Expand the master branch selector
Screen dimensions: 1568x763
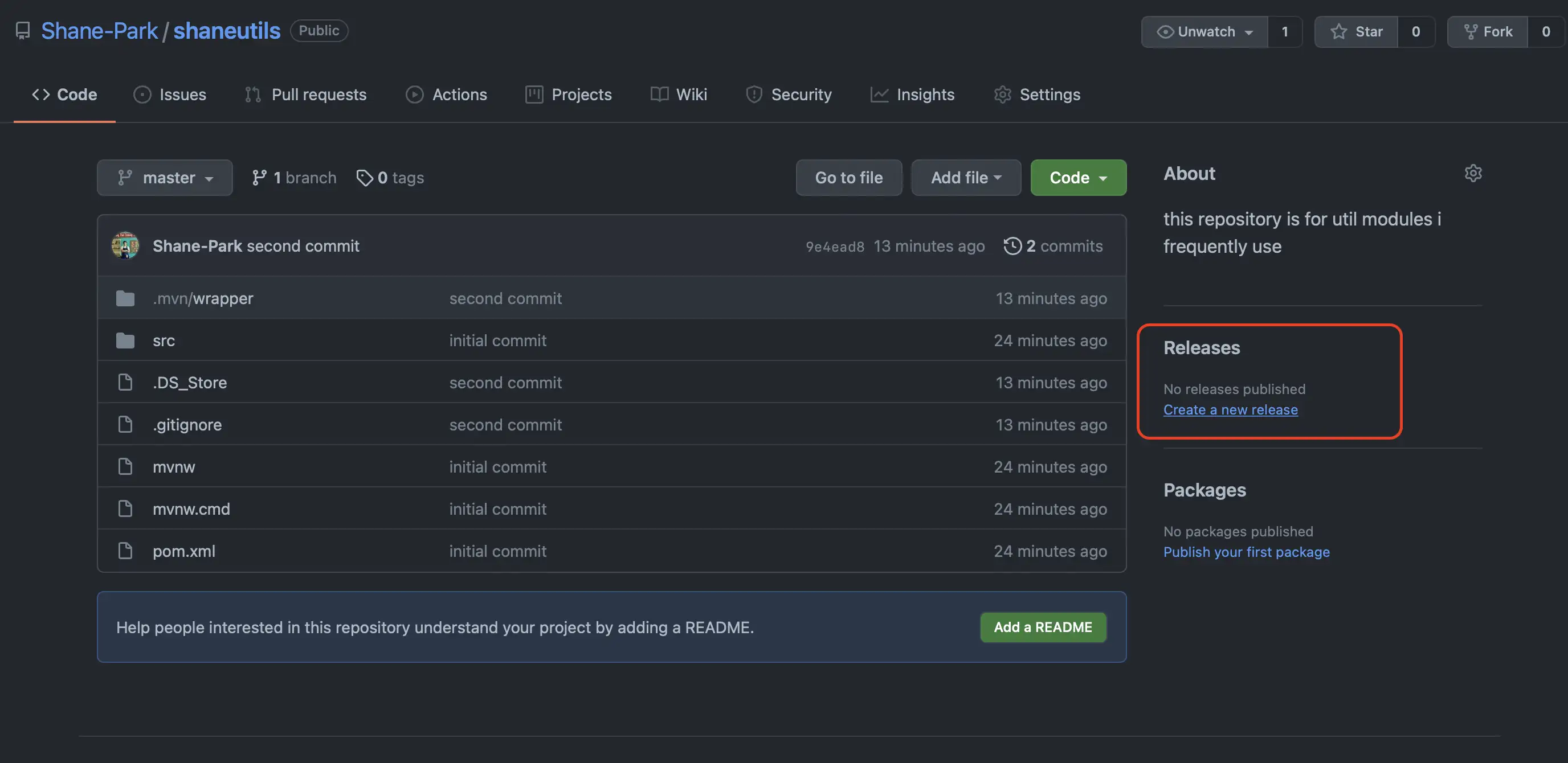164,178
